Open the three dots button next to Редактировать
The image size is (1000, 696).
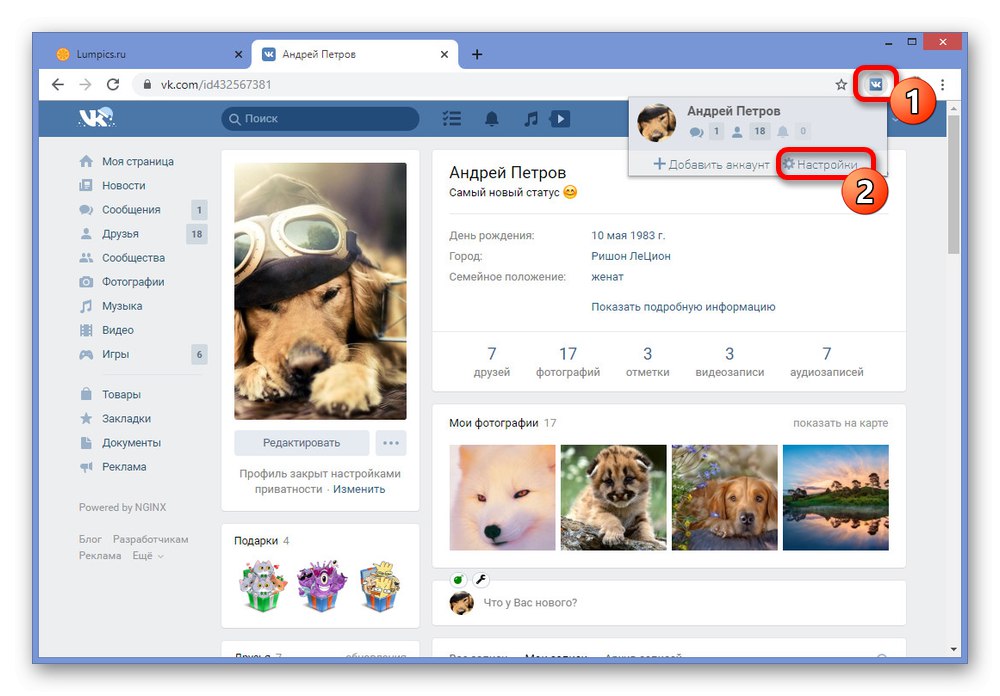[391, 443]
